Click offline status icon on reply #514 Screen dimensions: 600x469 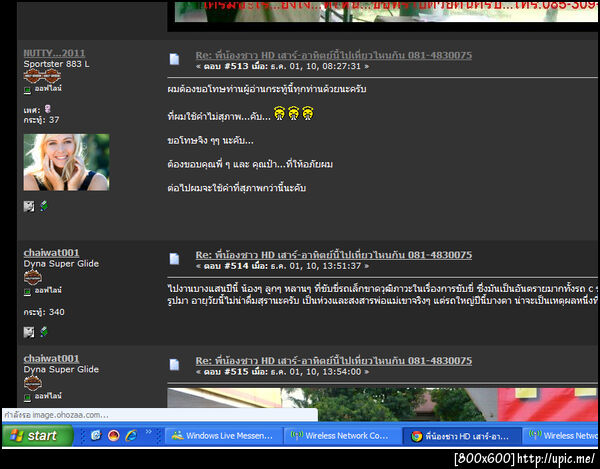pos(27,291)
